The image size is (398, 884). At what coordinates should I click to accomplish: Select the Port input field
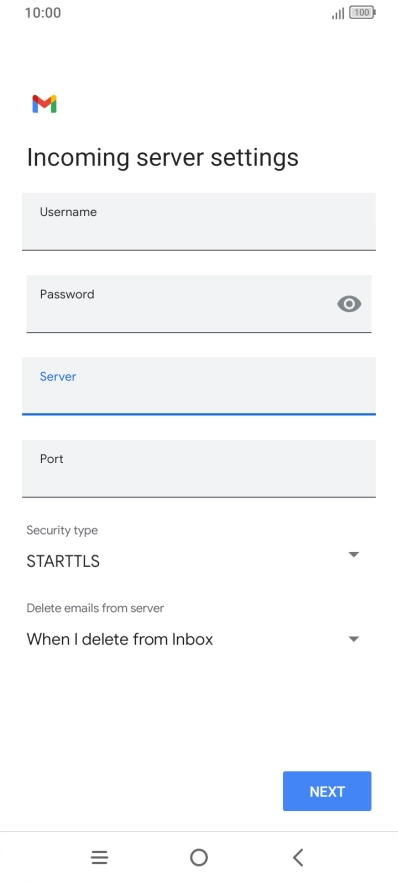[199, 468]
